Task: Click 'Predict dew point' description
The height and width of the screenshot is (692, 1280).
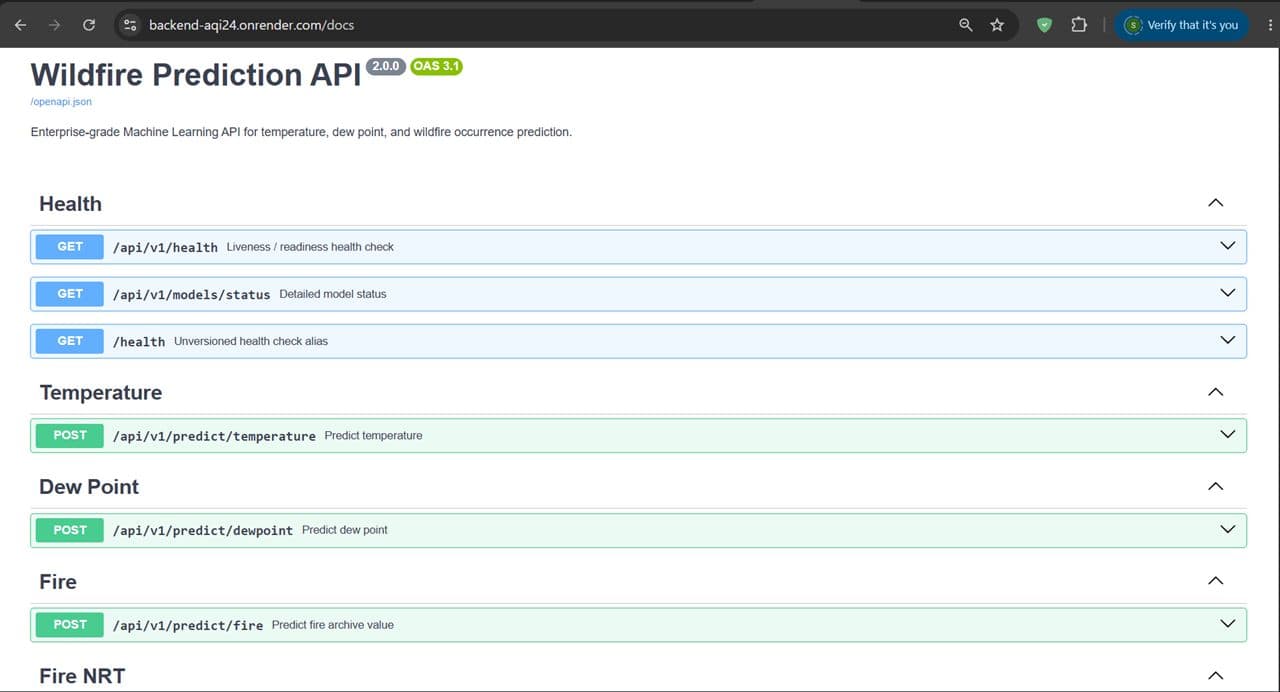Action: click(345, 530)
